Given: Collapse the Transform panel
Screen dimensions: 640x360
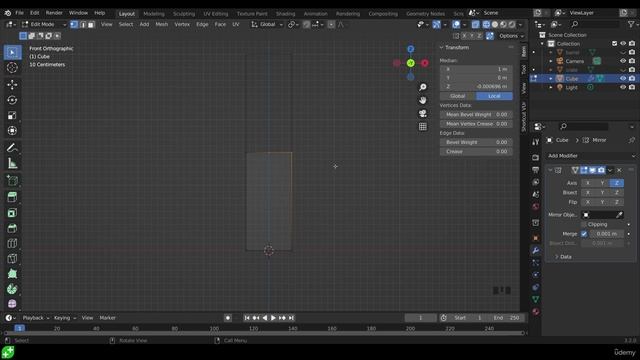Looking at the screenshot, I should tap(442, 47).
